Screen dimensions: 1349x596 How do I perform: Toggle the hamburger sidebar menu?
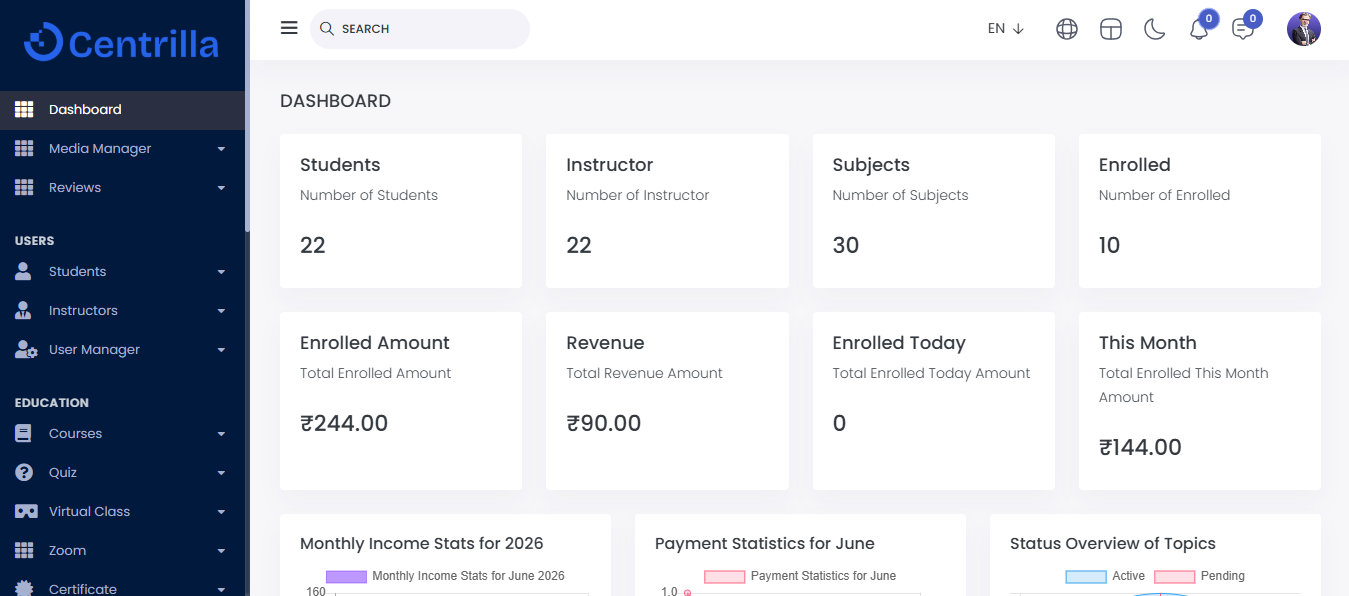pyautogui.click(x=289, y=28)
